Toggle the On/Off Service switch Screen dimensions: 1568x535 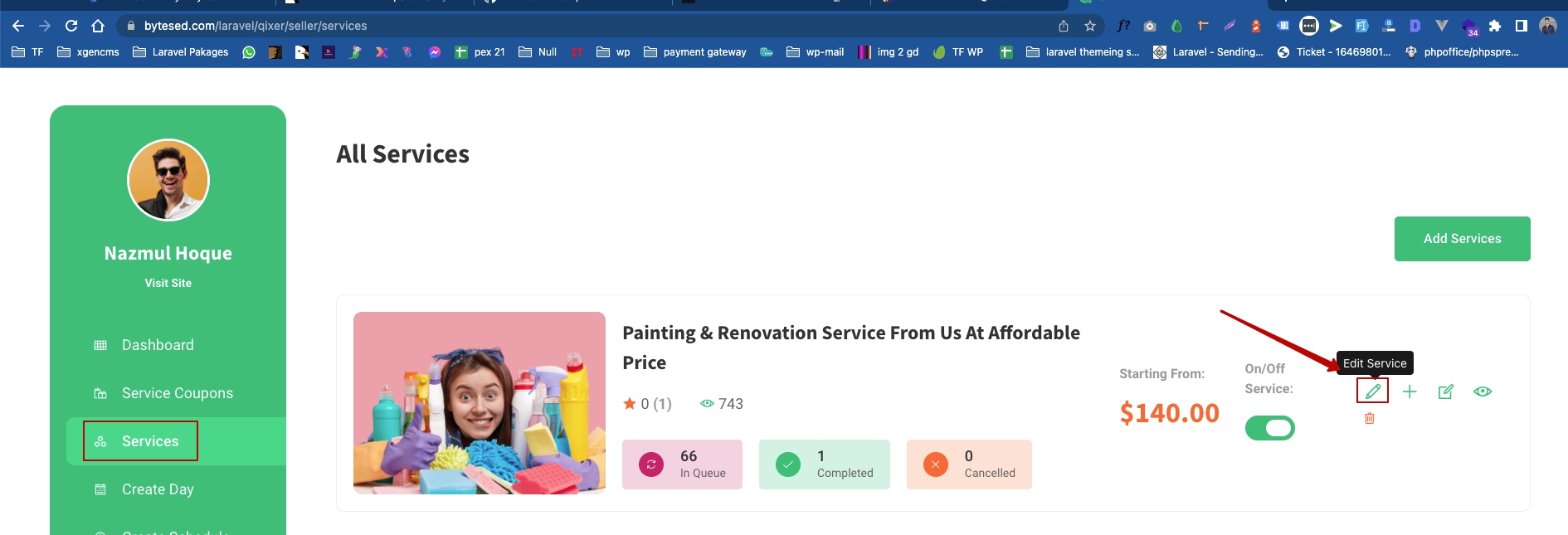click(1269, 428)
